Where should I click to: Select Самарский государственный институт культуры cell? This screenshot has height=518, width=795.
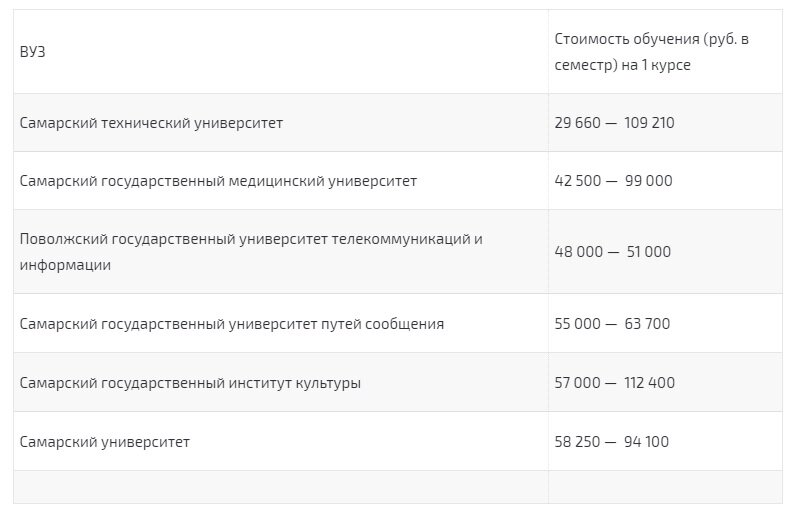tap(190, 383)
